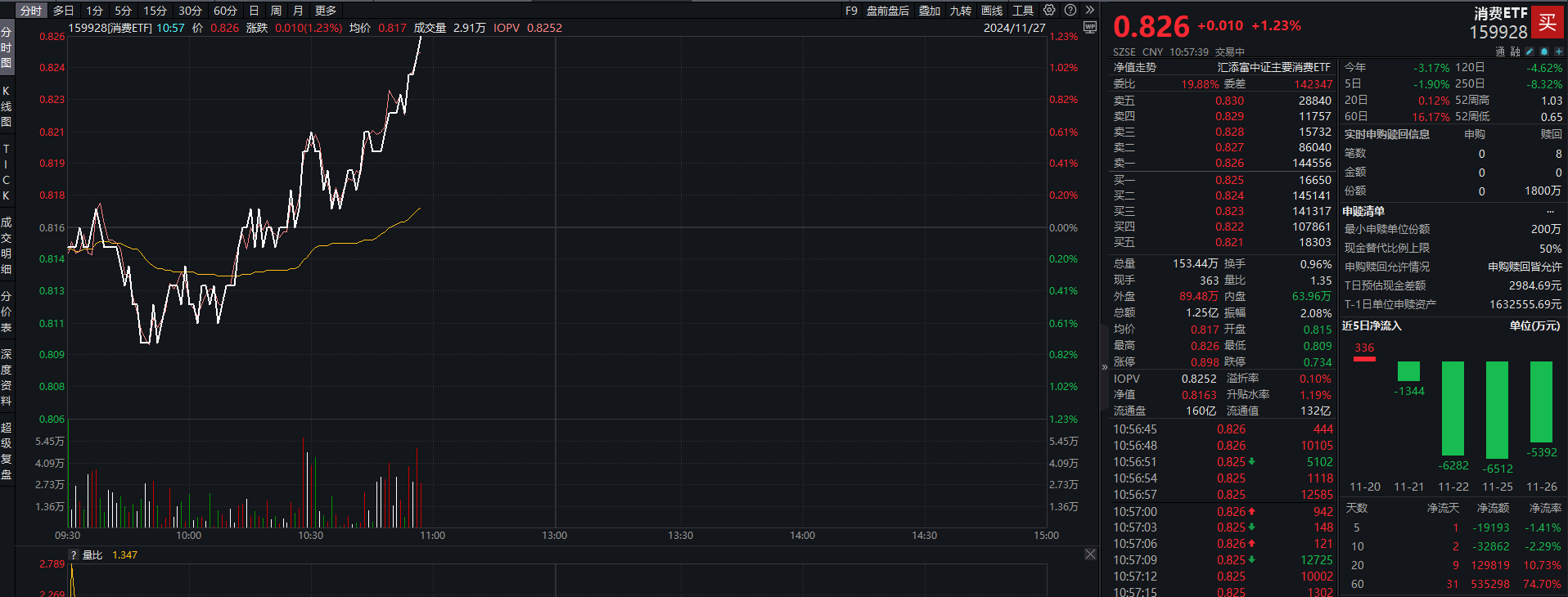Close the 量比 indicator sub-panel

point(1090,554)
